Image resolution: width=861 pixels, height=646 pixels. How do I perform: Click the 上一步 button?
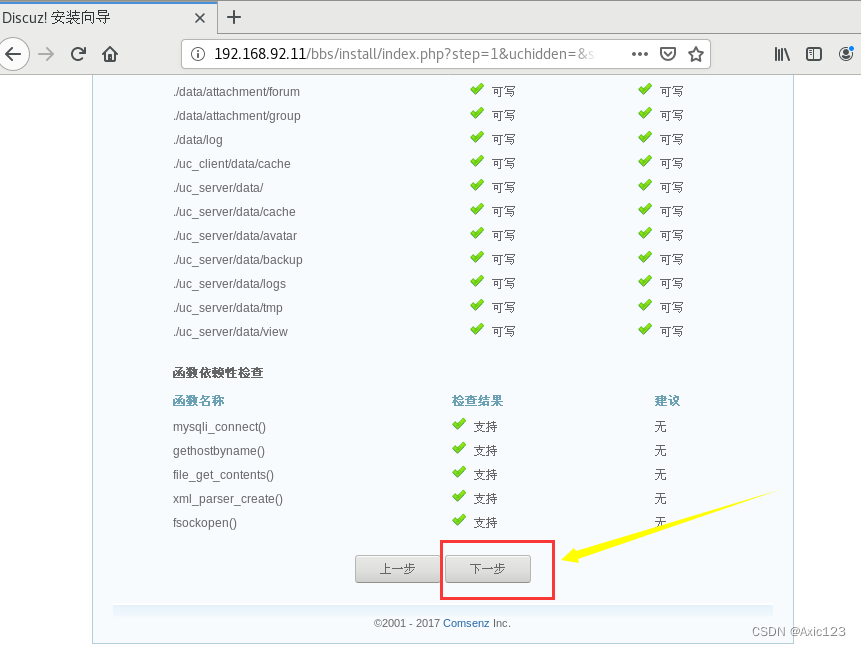(398, 569)
